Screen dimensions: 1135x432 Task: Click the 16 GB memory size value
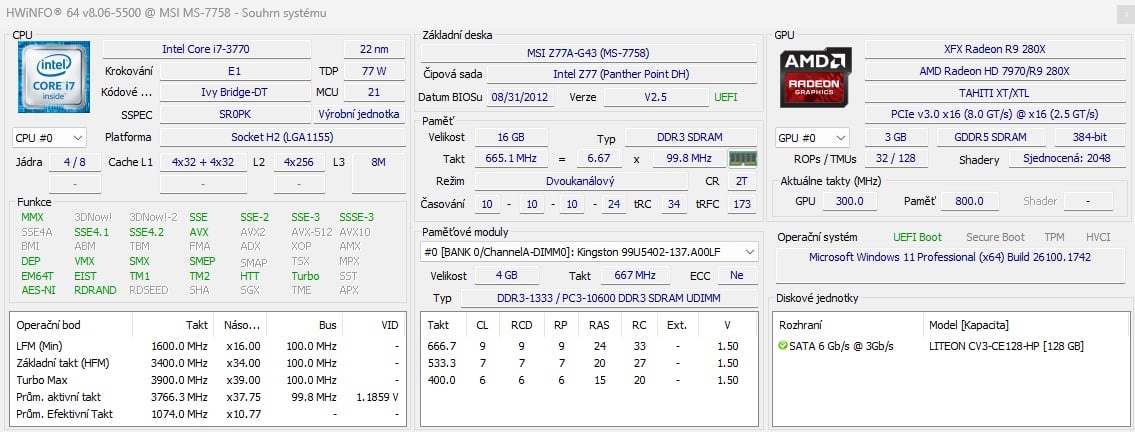[x=511, y=137]
